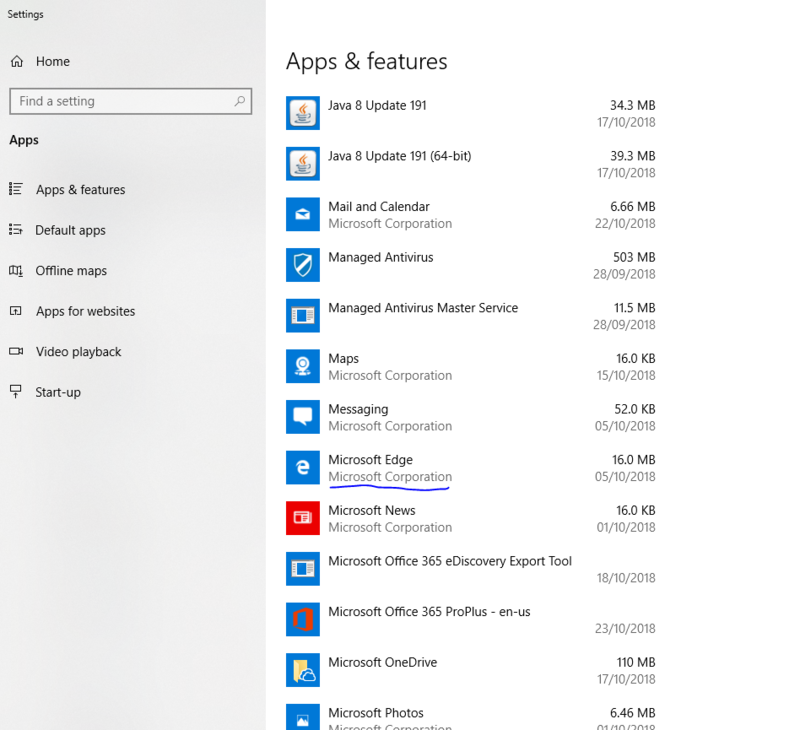Click the Microsoft OneDrive folder icon

click(x=303, y=670)
